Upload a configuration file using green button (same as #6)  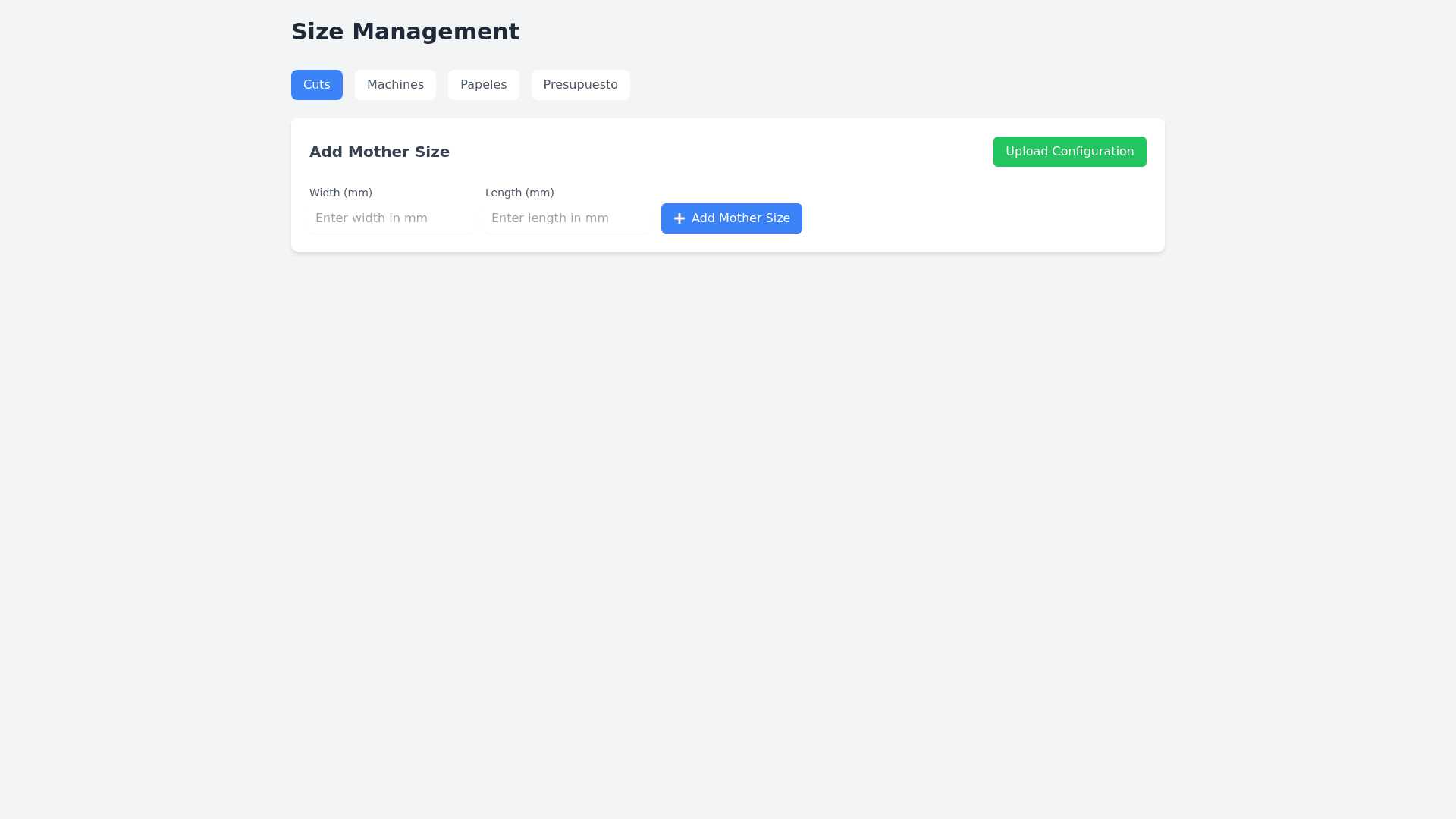click(x=1069, y=152)
